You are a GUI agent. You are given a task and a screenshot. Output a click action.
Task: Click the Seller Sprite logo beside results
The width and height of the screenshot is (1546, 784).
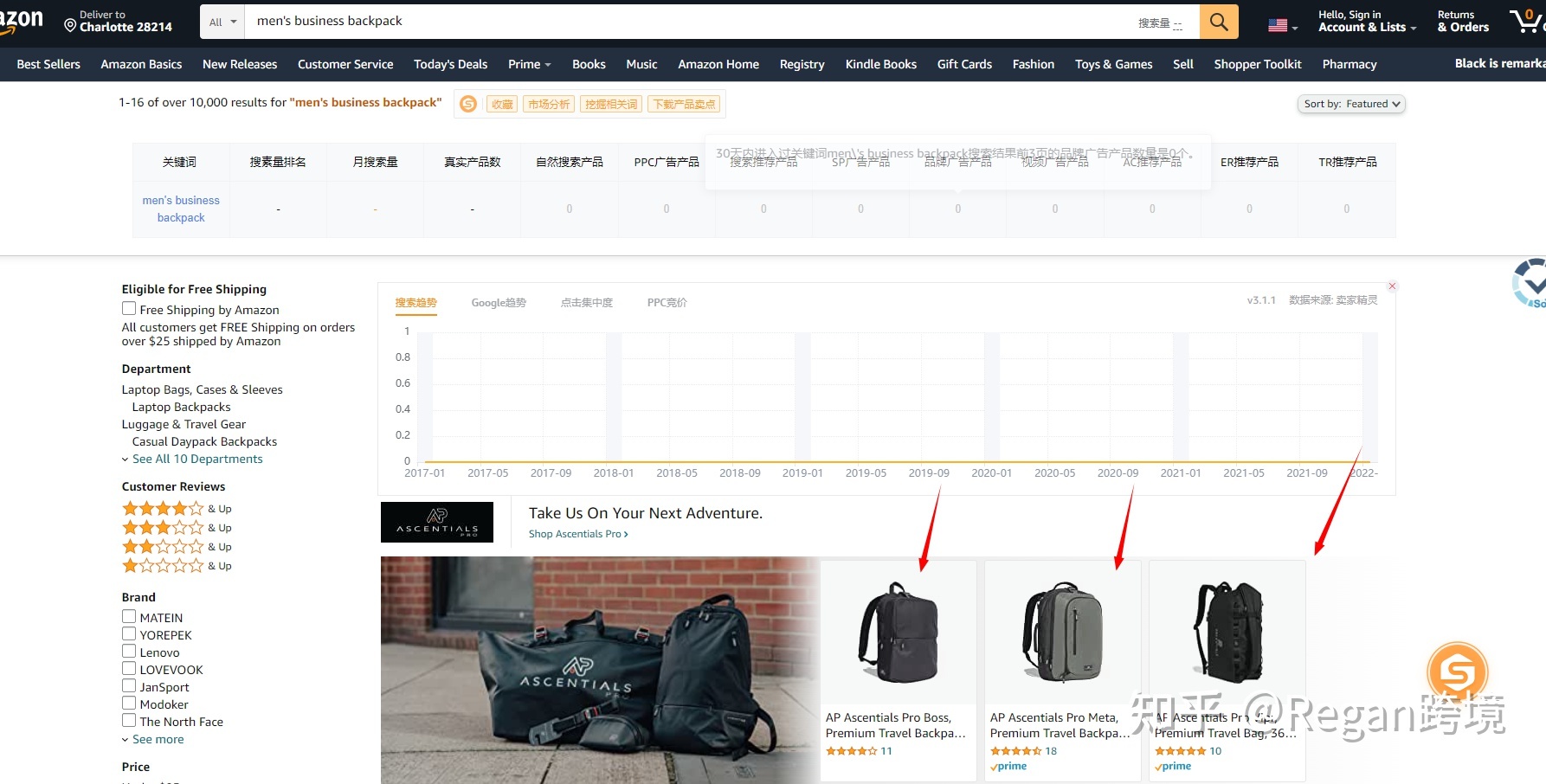coord(468,104)
